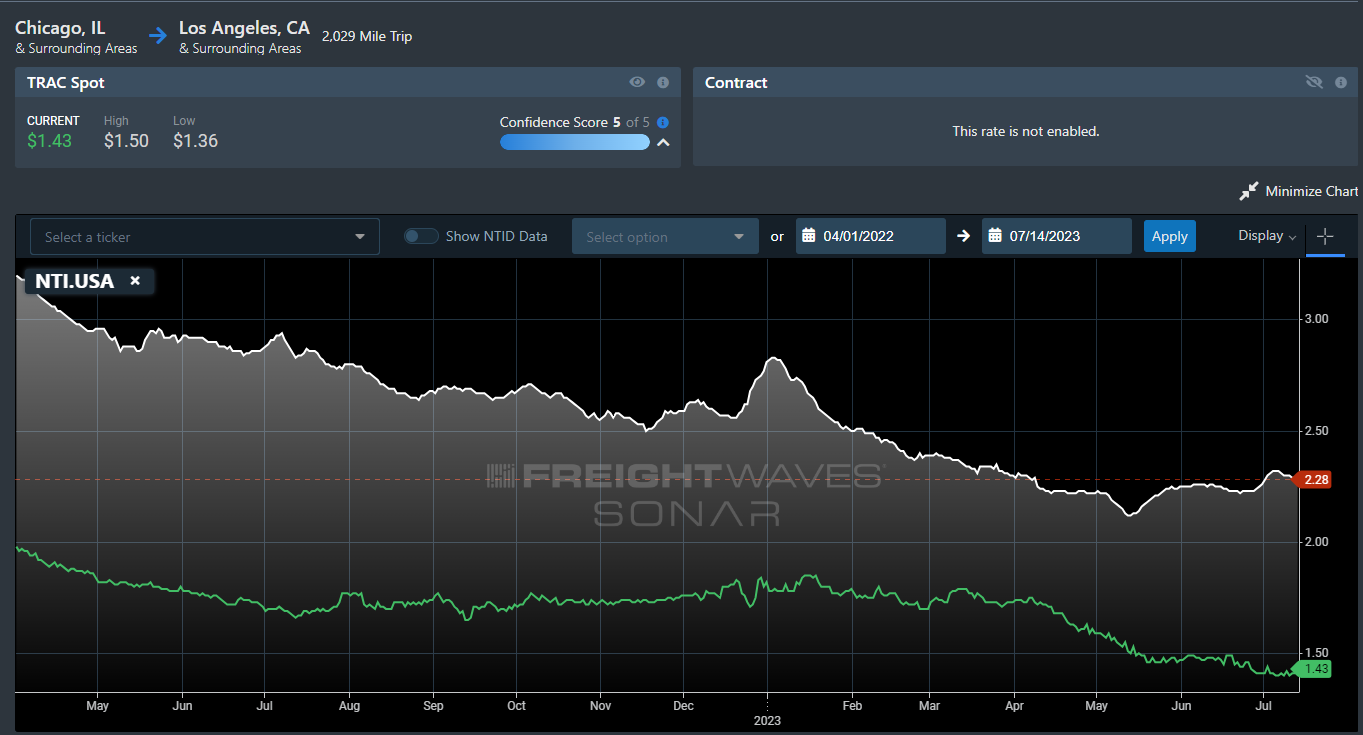Click the Apply button
Viewport: 1363px width, 735px height.
1170,236
